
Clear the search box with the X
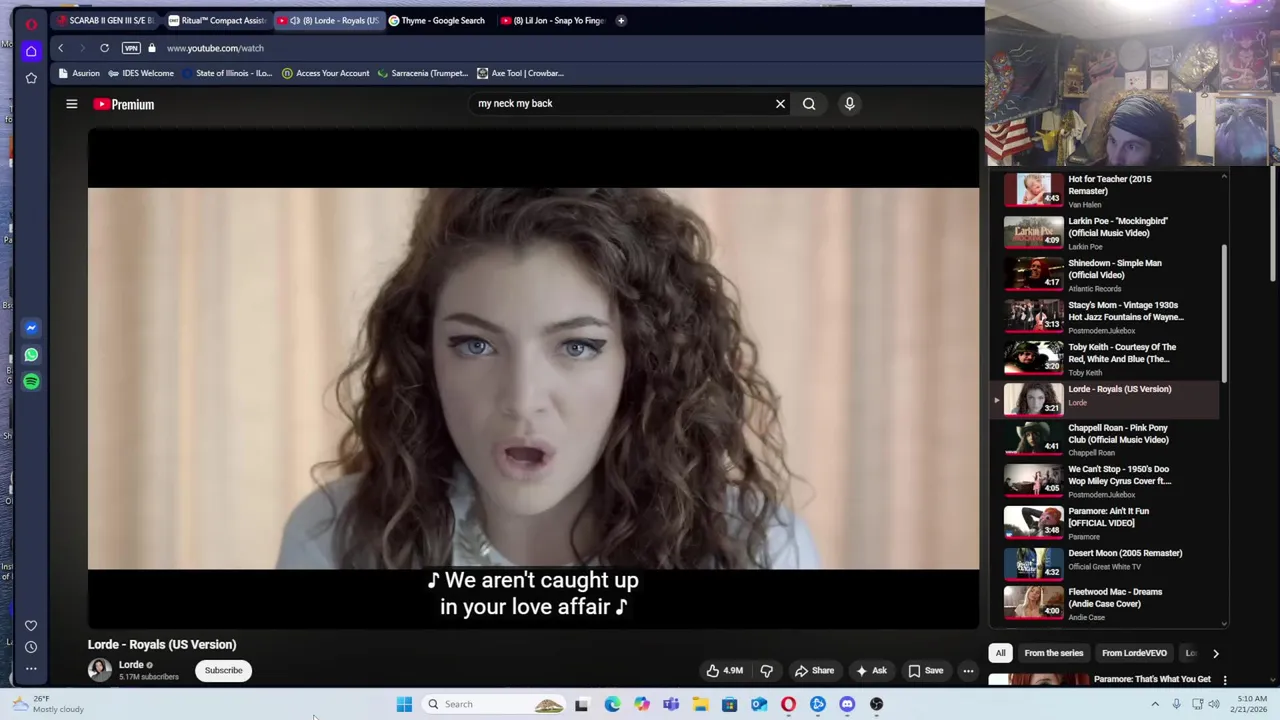point(781,103)
